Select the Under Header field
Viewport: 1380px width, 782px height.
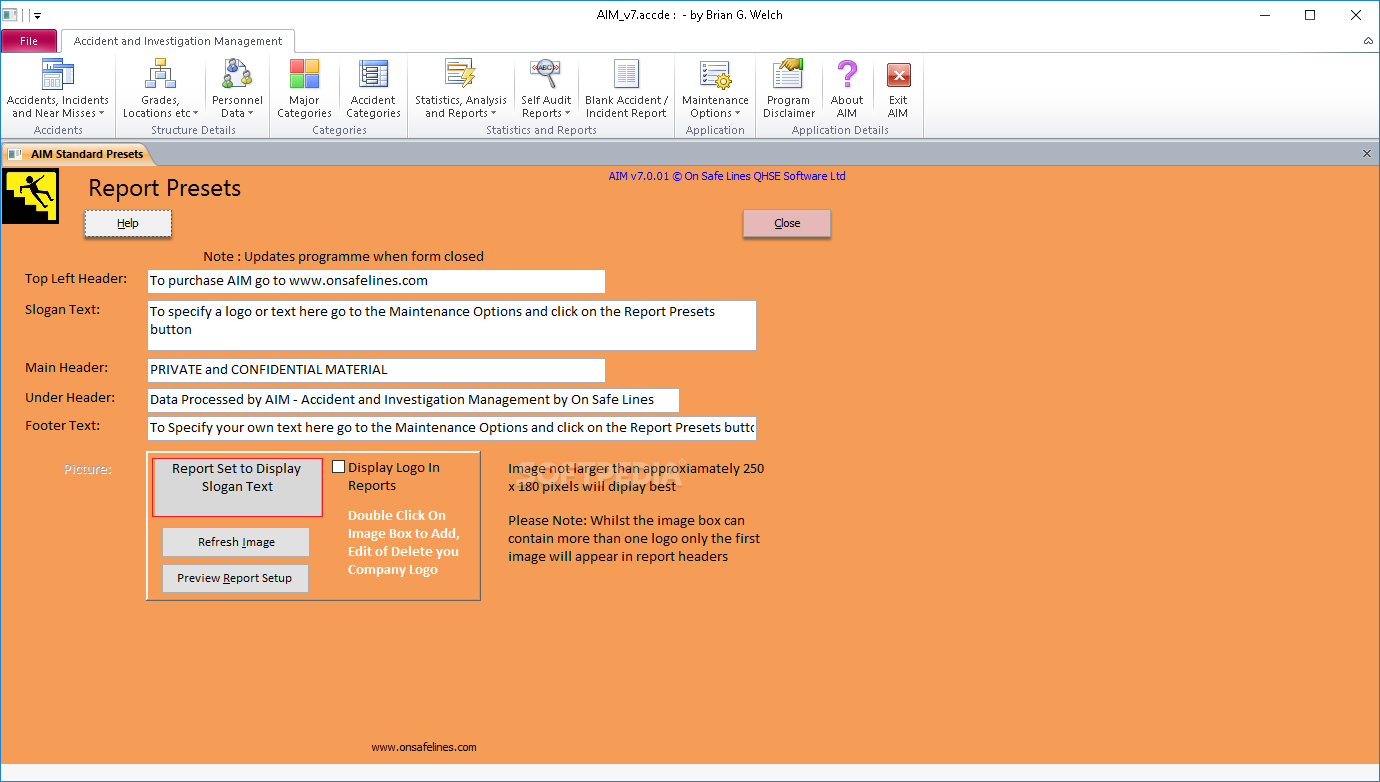coord(413,400)
